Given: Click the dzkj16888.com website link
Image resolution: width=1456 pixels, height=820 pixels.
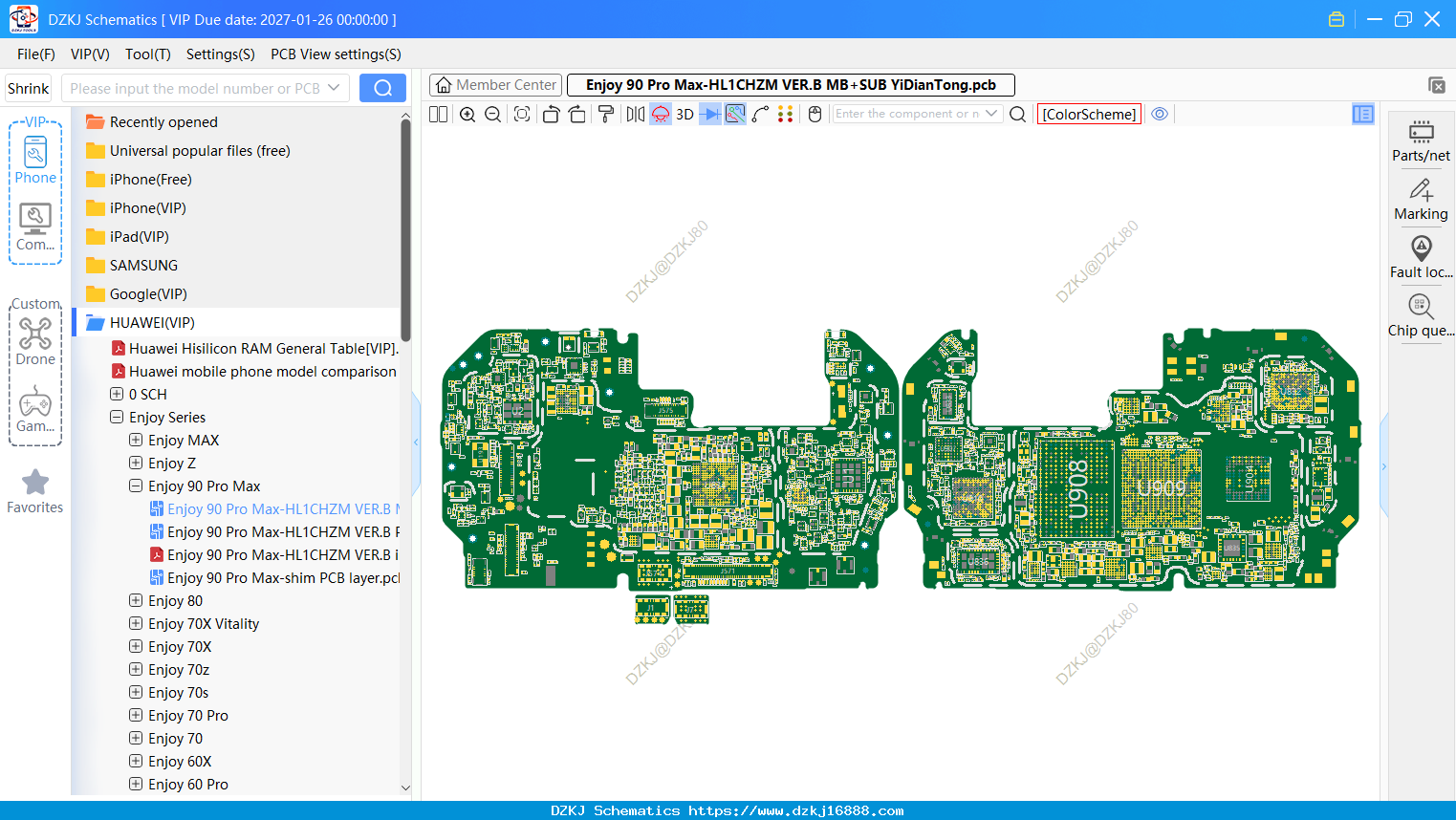Looking at the screenshot, I should [x=796, y=810].
